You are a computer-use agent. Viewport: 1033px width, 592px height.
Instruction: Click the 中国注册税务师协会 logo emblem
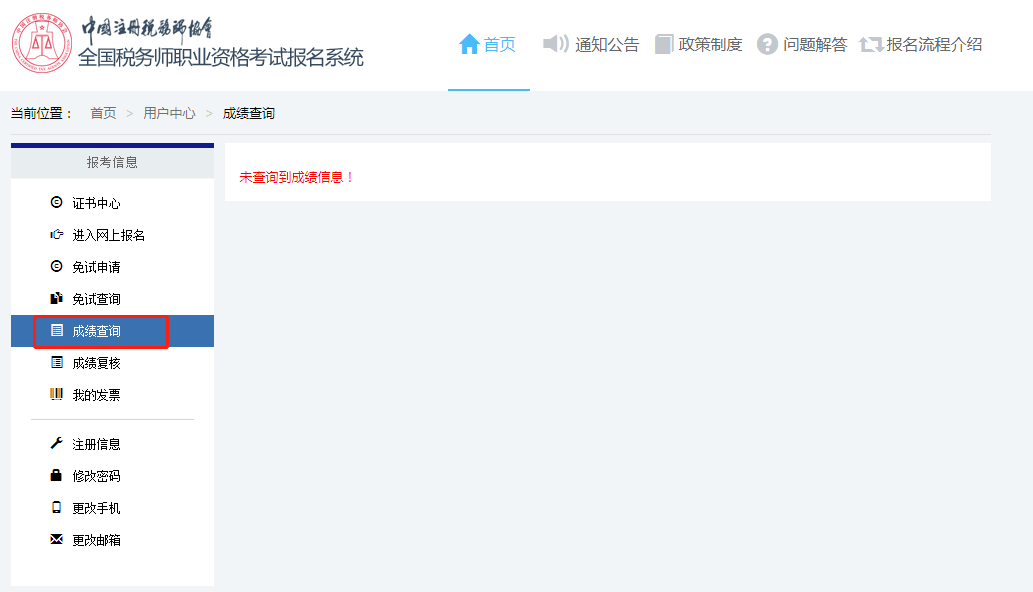pos(42,44)
